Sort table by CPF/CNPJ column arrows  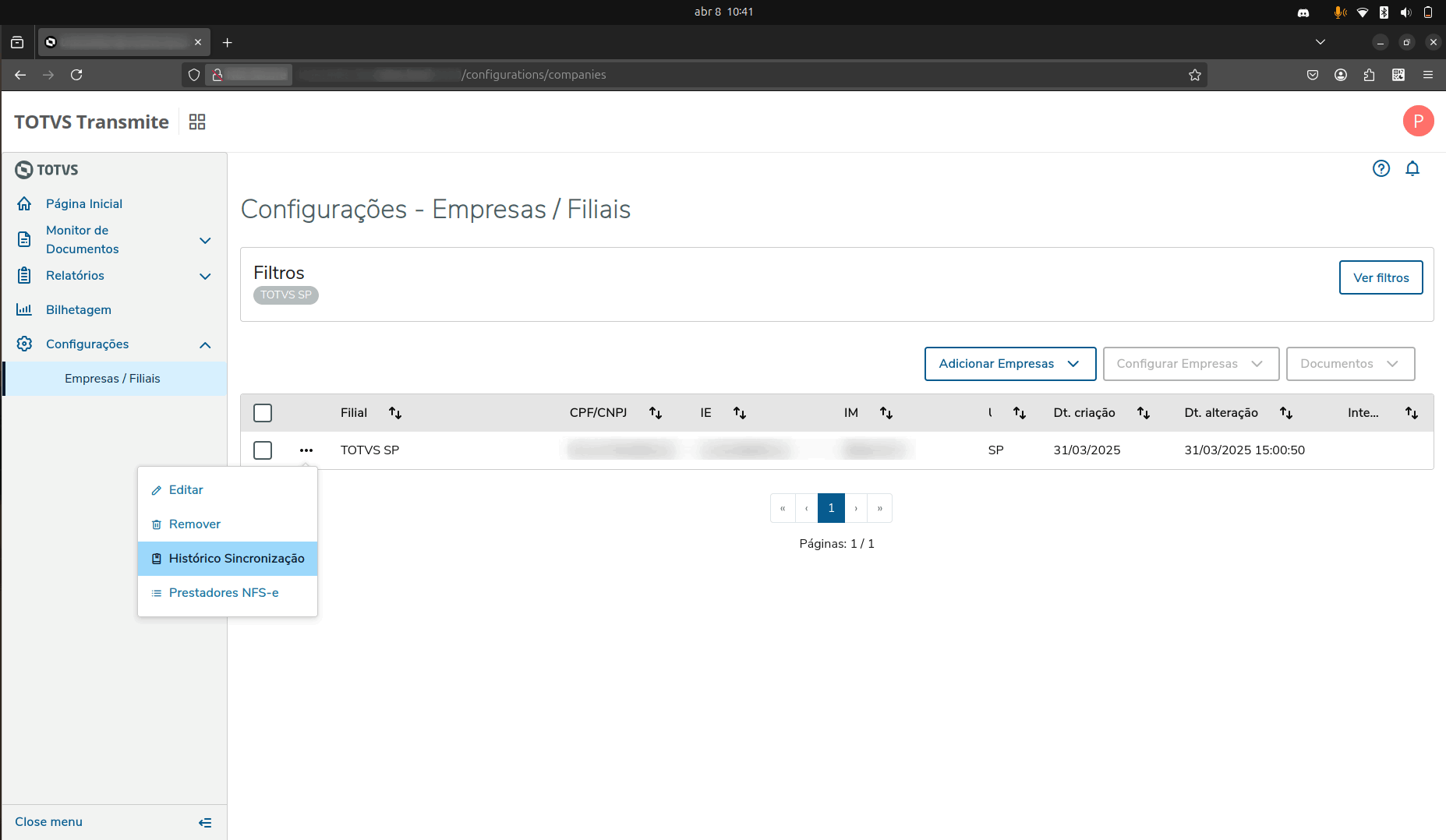point(656,413)
